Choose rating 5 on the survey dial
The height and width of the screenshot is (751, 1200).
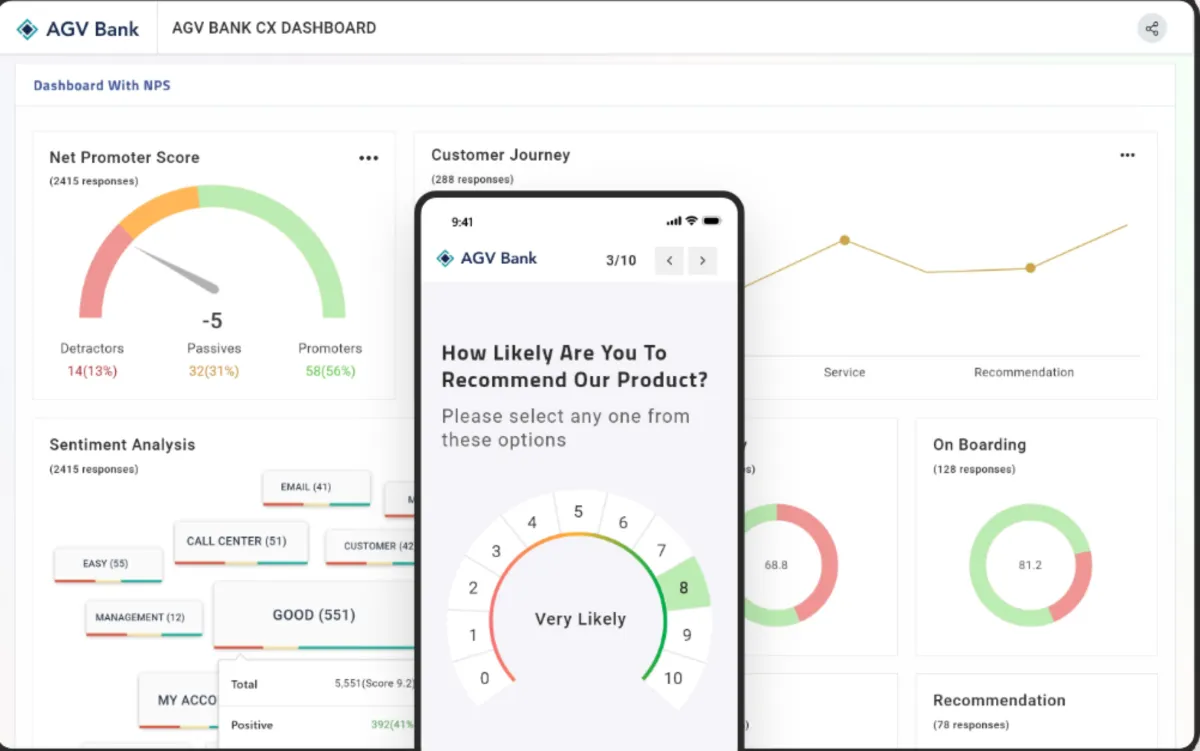coord(578,512)
